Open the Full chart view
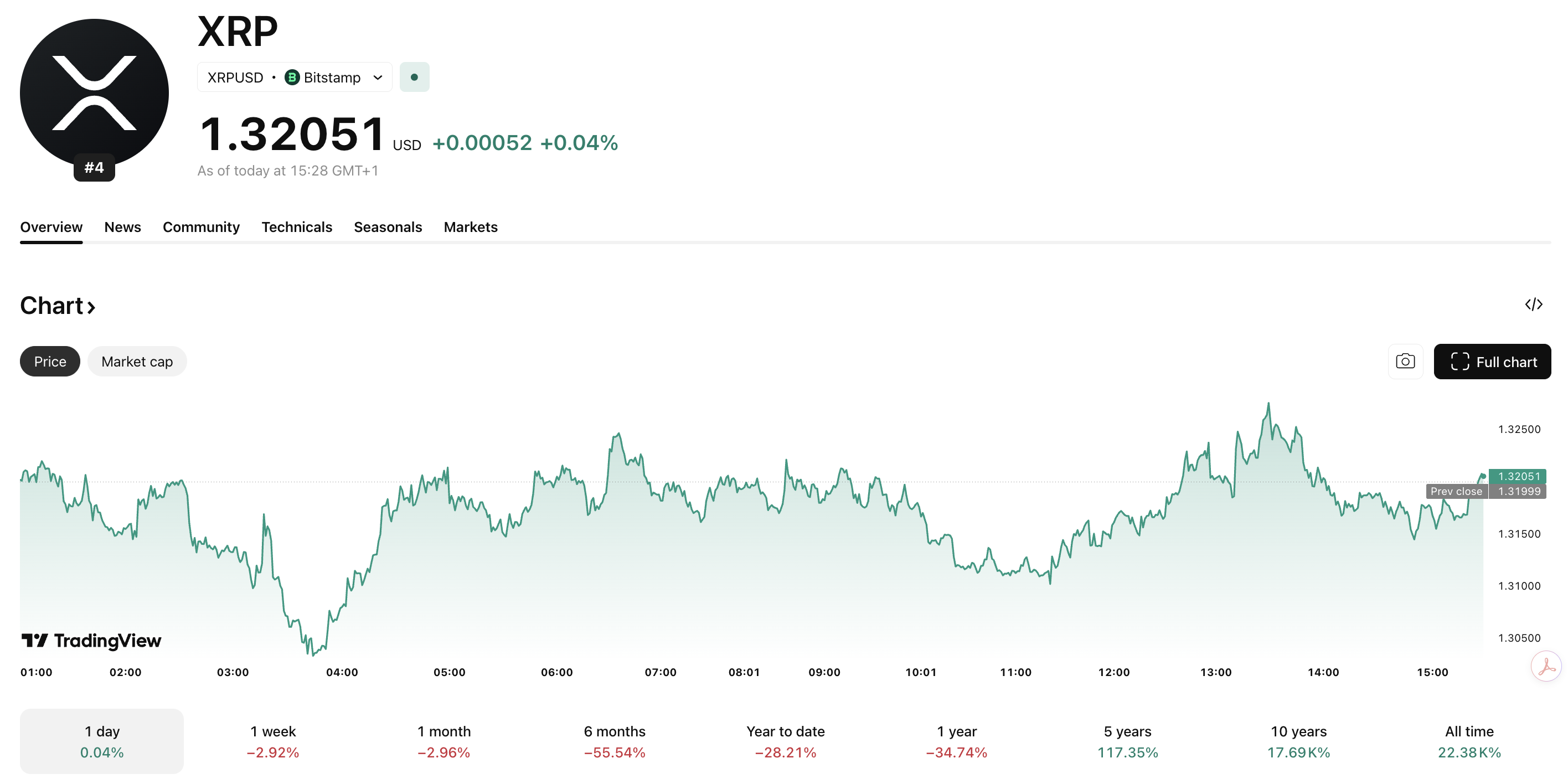Screen dimensions: 1568x784 (x=1492, y=361)
